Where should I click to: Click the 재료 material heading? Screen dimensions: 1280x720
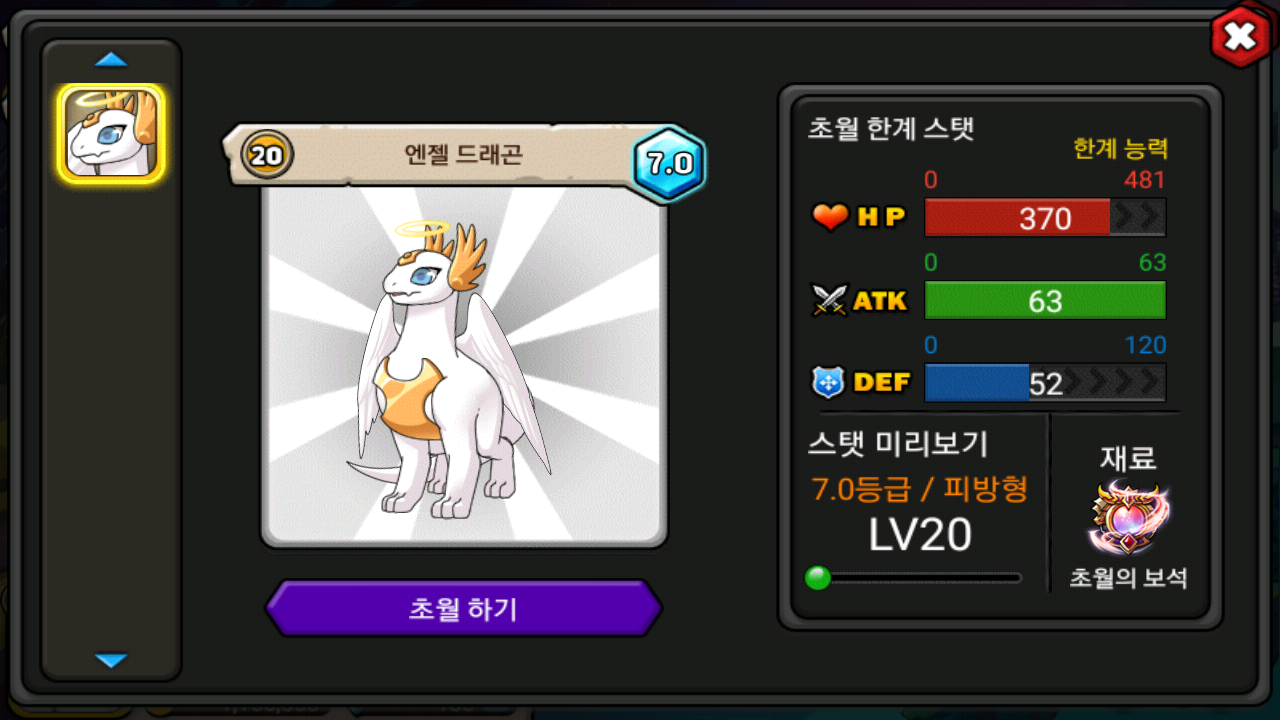1128,458
